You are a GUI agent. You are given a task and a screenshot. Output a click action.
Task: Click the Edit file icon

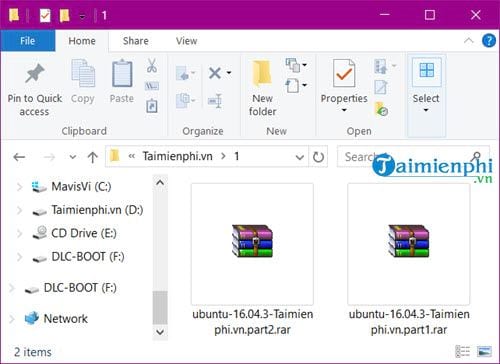[x=381, y=87]
